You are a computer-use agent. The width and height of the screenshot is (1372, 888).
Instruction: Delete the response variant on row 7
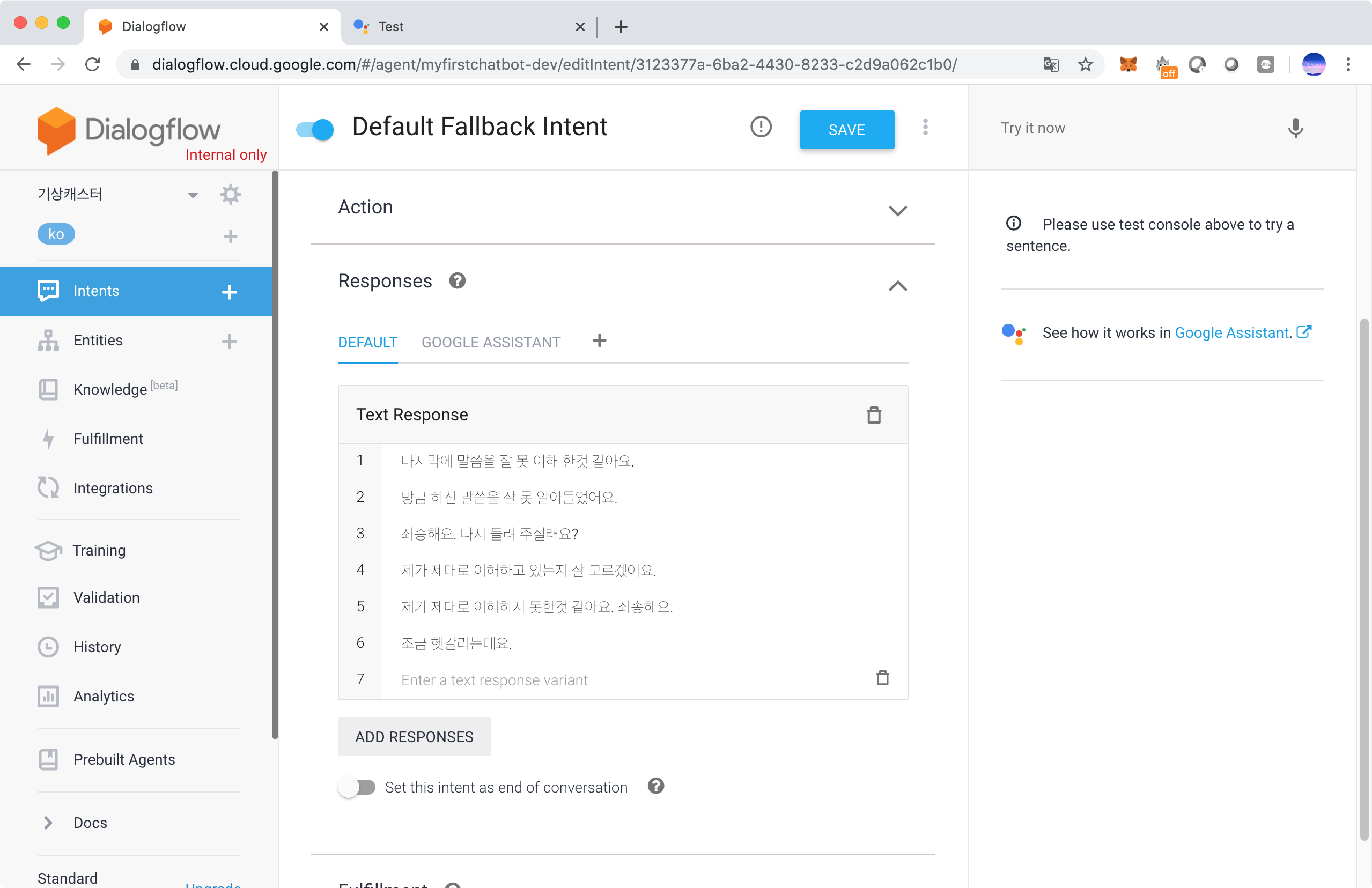(x=882, y=678)
